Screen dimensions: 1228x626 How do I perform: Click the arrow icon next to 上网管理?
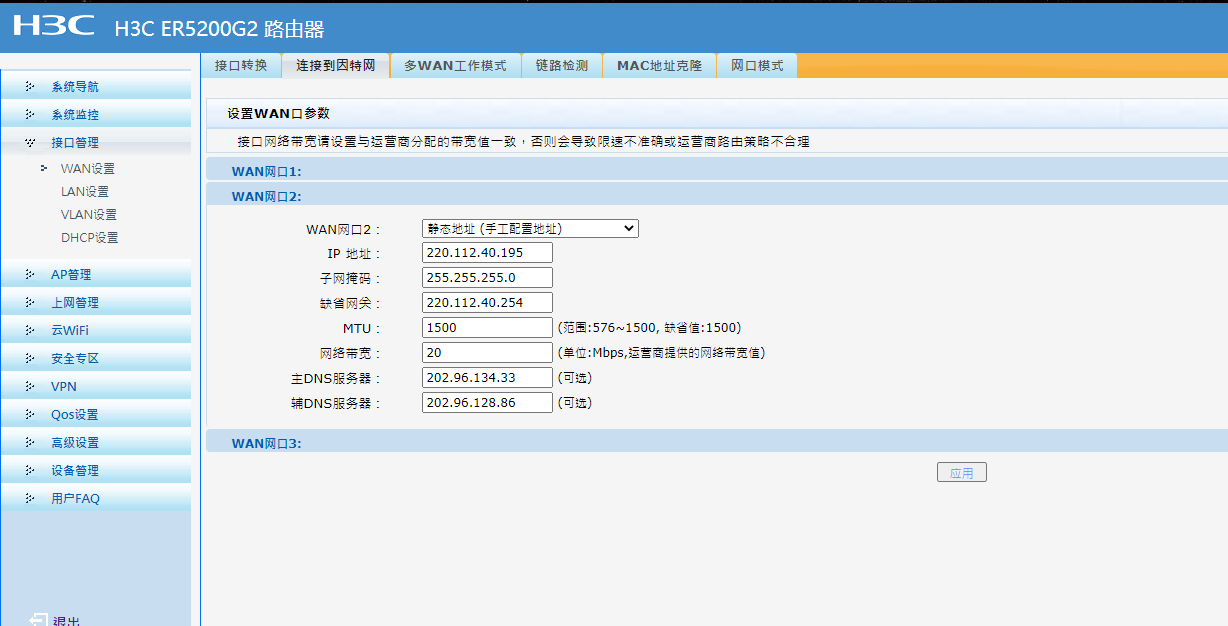click(30, 303)
